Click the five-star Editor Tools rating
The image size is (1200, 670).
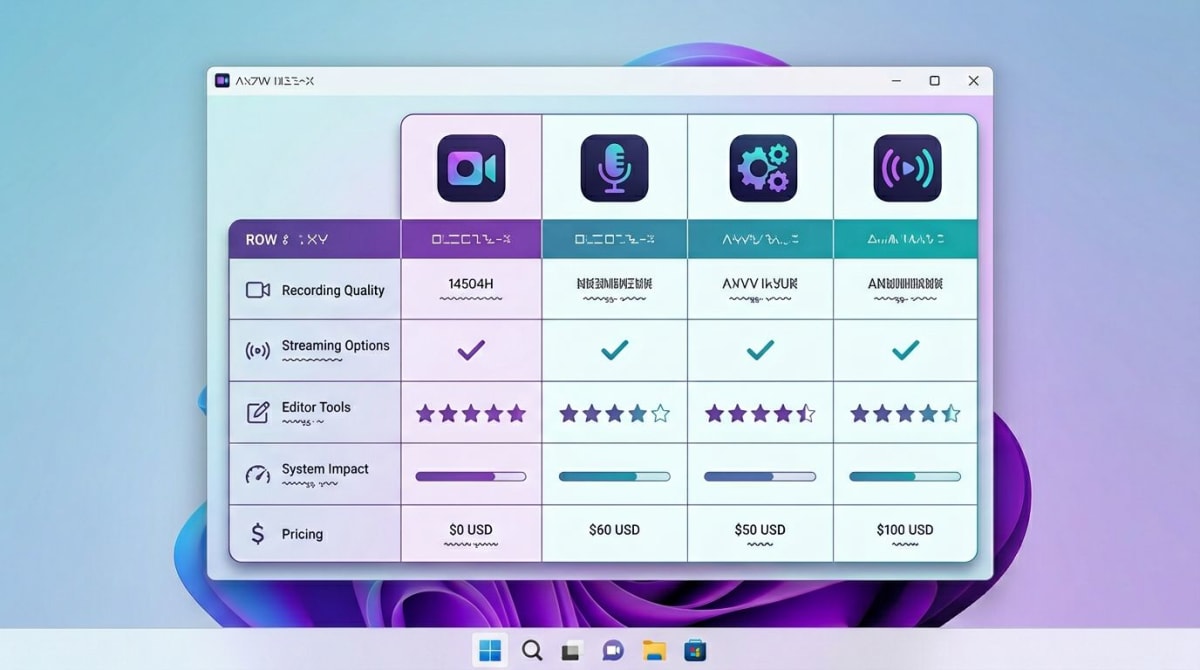(x=471, y=413)
